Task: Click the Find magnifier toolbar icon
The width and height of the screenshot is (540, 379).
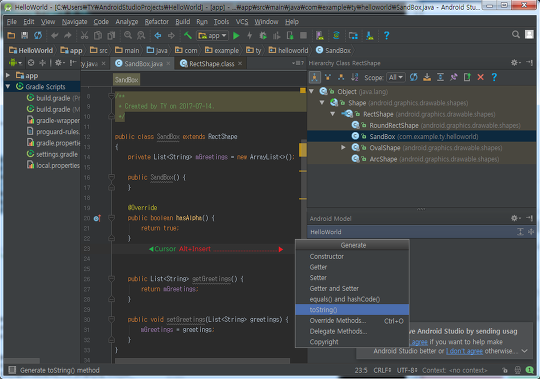Action: [x=128, y=35]
